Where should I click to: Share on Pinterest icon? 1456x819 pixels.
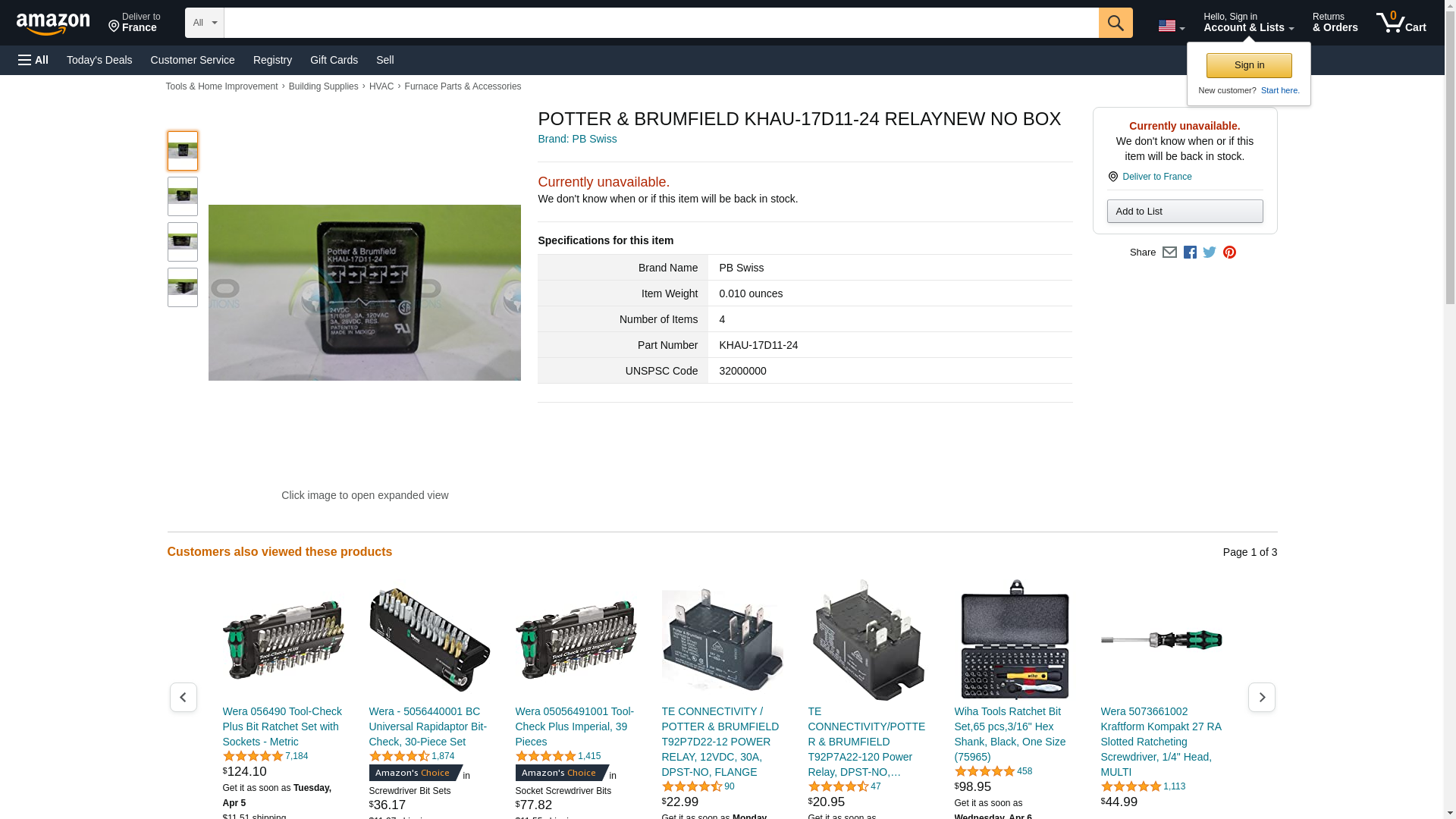coord(1229,253)
